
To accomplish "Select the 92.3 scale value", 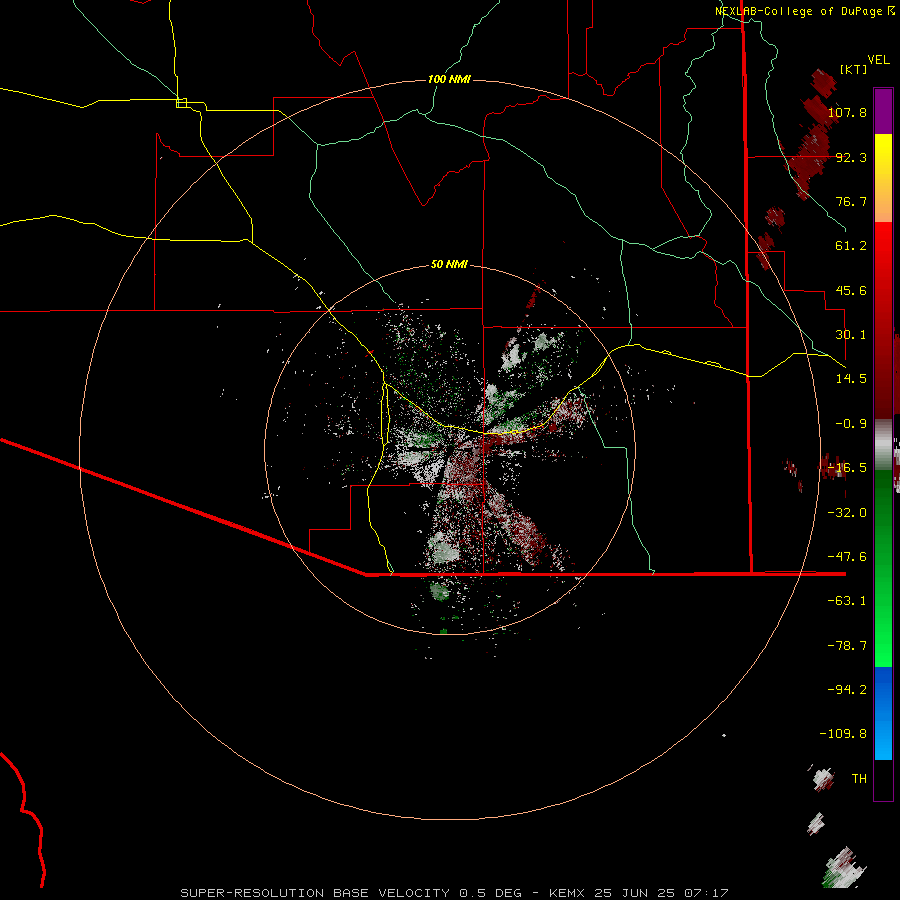I will click(x=851, y=157).
